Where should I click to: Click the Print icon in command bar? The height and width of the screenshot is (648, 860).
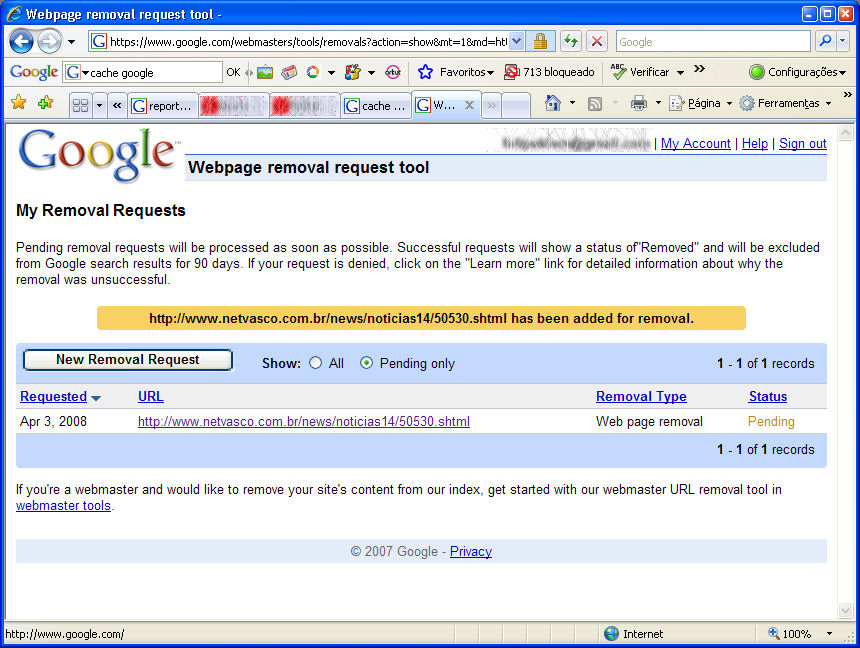point(638,104)
